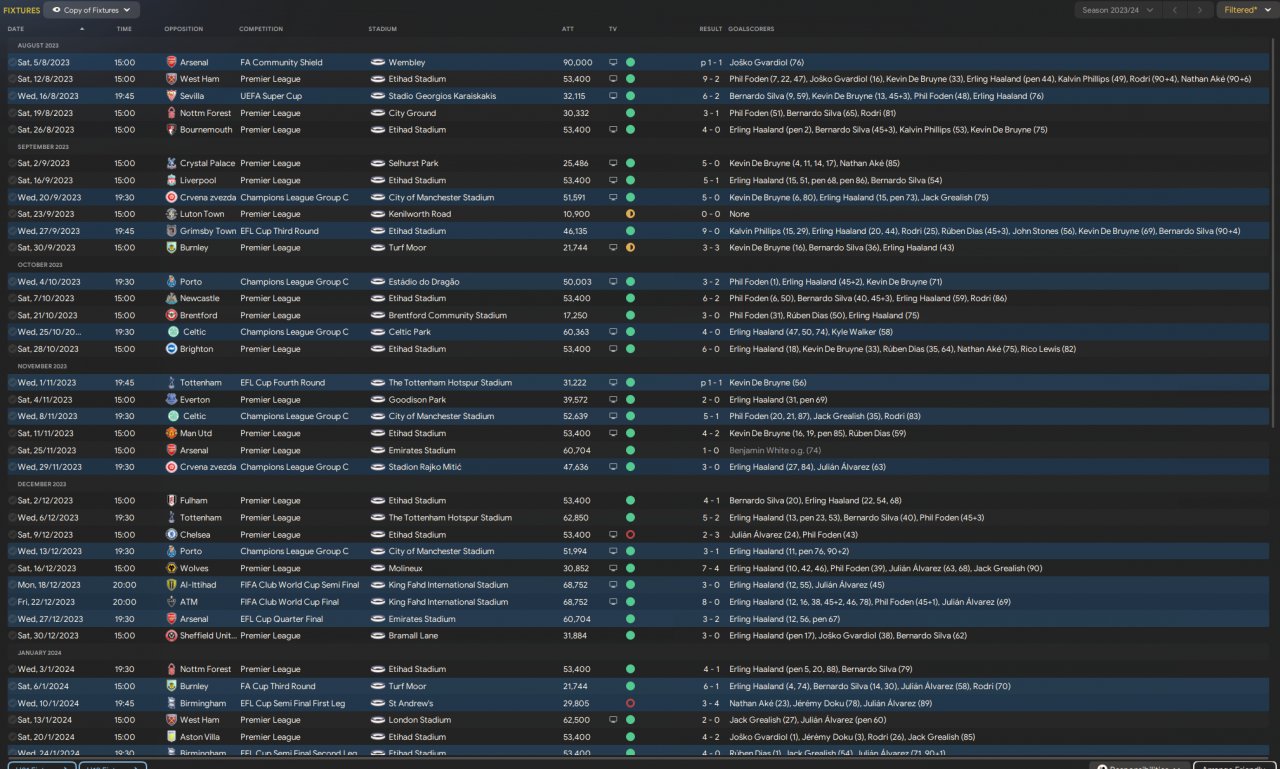Viewport: 1280px width, 769px height.
Task: Click the vertical scrollbar of the fixtures list
Action: [1274, 235]
